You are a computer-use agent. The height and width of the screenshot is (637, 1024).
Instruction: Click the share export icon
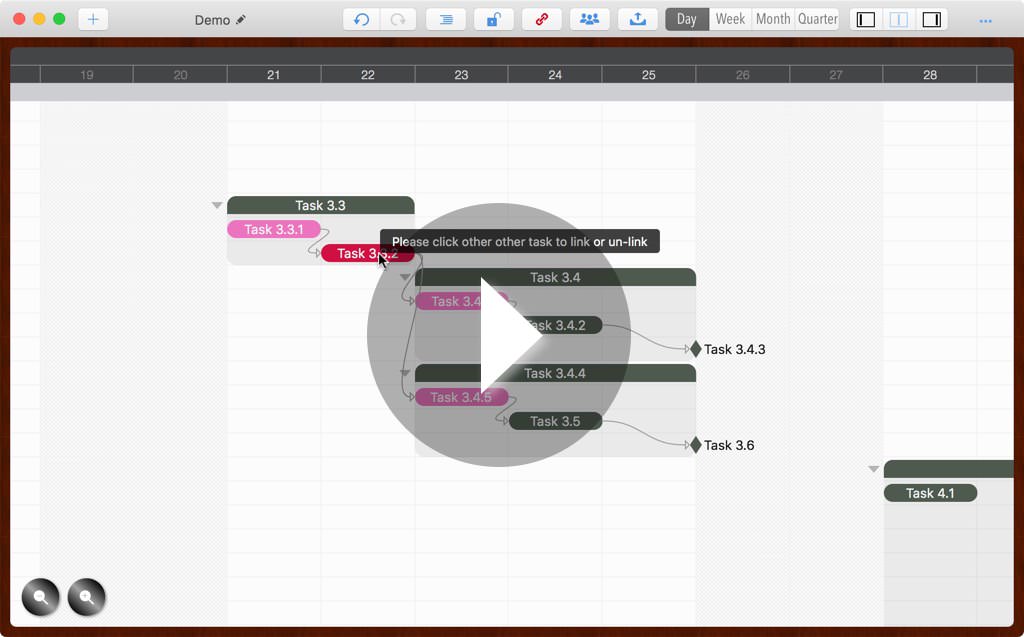(x=638, y=19)
